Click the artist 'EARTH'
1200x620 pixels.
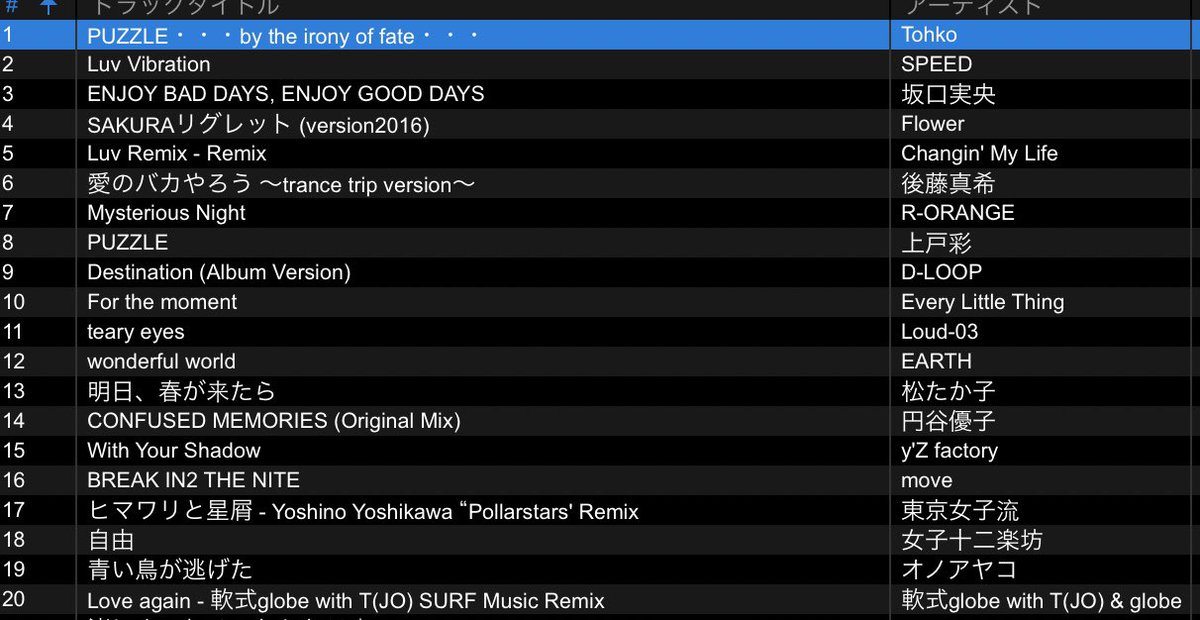tap(936, 361)
